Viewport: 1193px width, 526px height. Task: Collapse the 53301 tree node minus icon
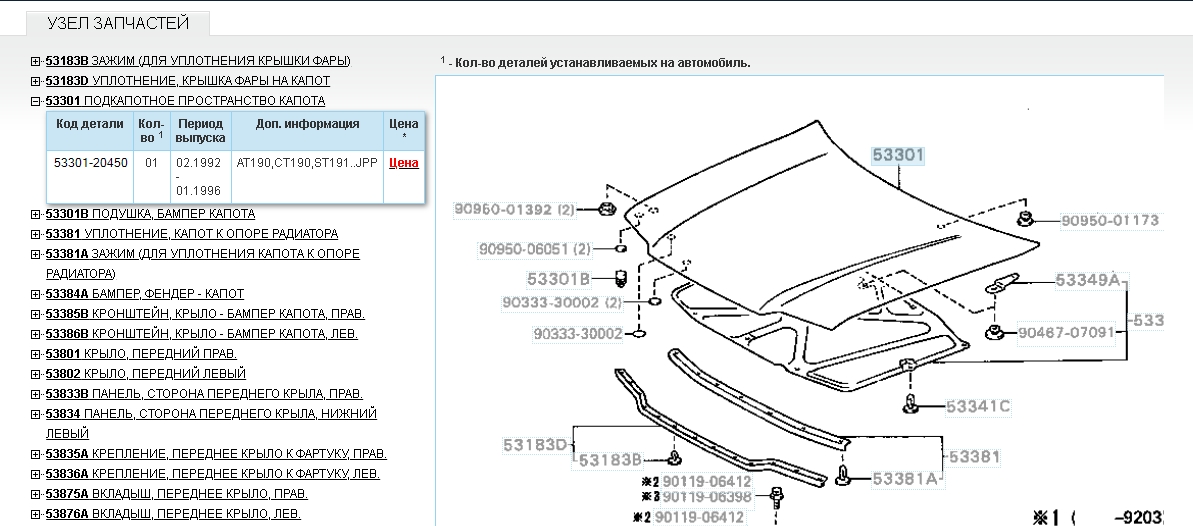click(x=36, y=102)
